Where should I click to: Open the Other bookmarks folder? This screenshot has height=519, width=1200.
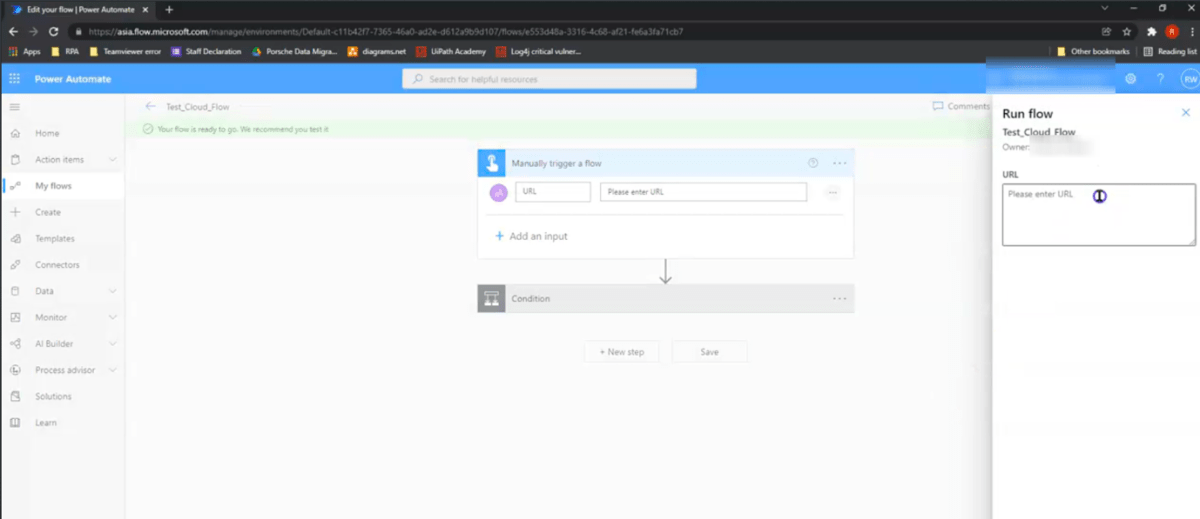pos(1094,51)
